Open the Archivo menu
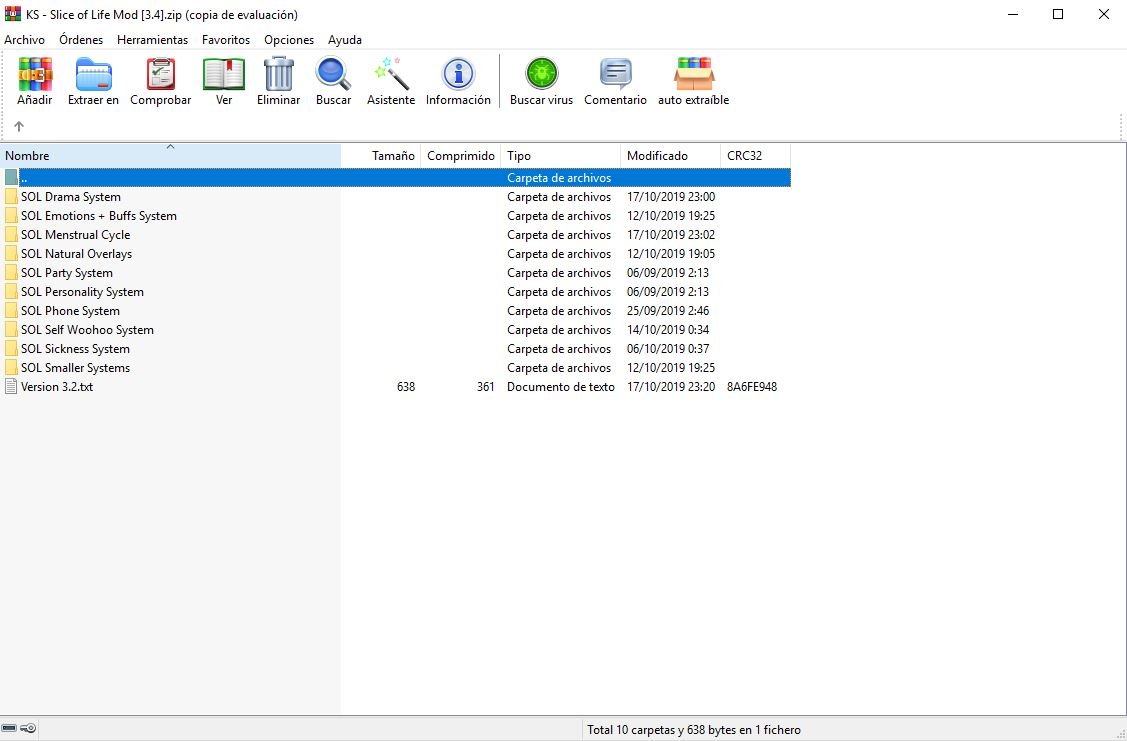The image size is (1127, 741). tap(24, 40)
